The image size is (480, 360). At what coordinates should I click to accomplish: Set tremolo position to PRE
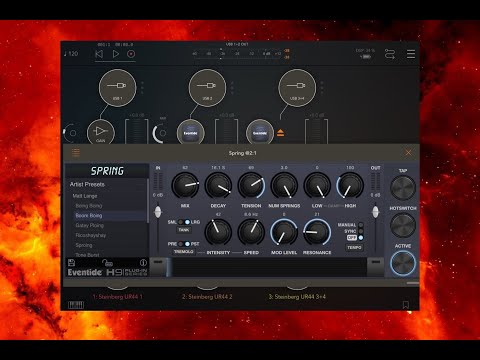point(180,244)
